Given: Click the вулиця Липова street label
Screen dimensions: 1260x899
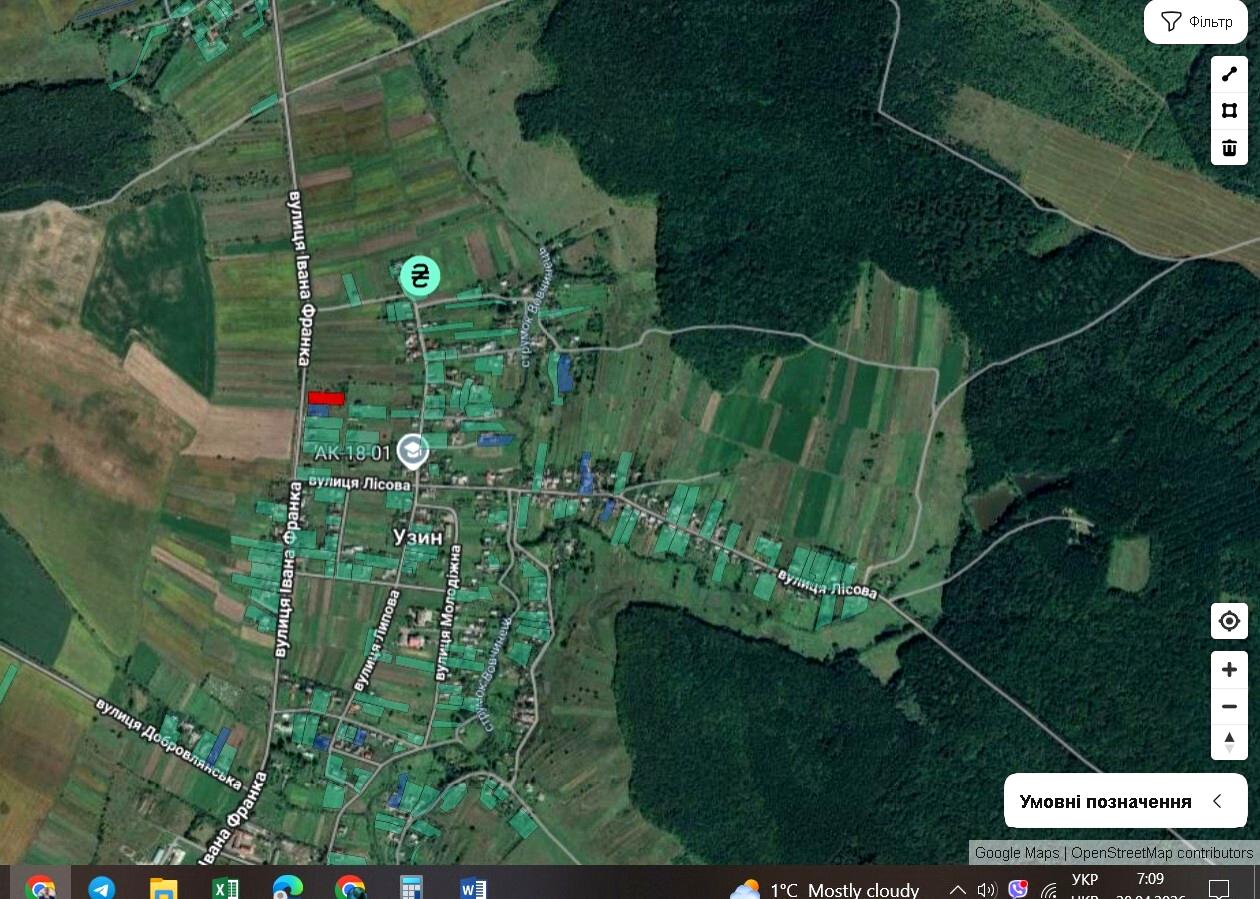Looking at the screenshot, I should (376, 640).
